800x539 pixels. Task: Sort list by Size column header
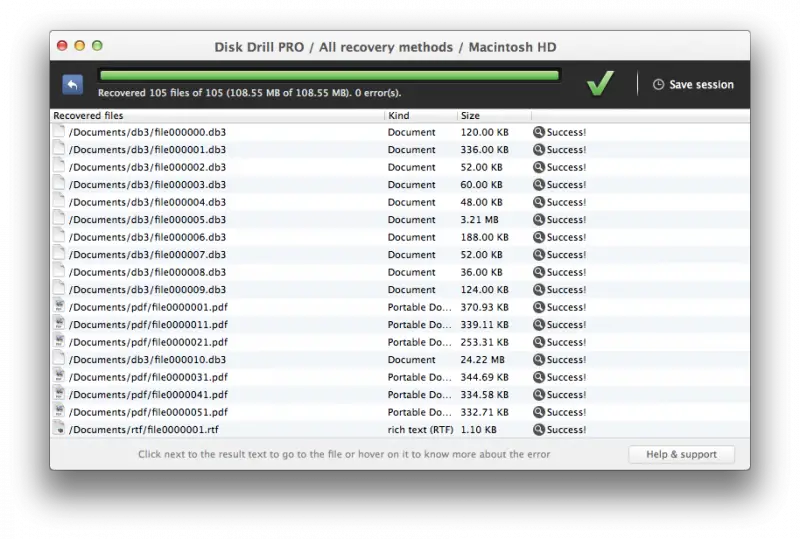pos(494,115)
